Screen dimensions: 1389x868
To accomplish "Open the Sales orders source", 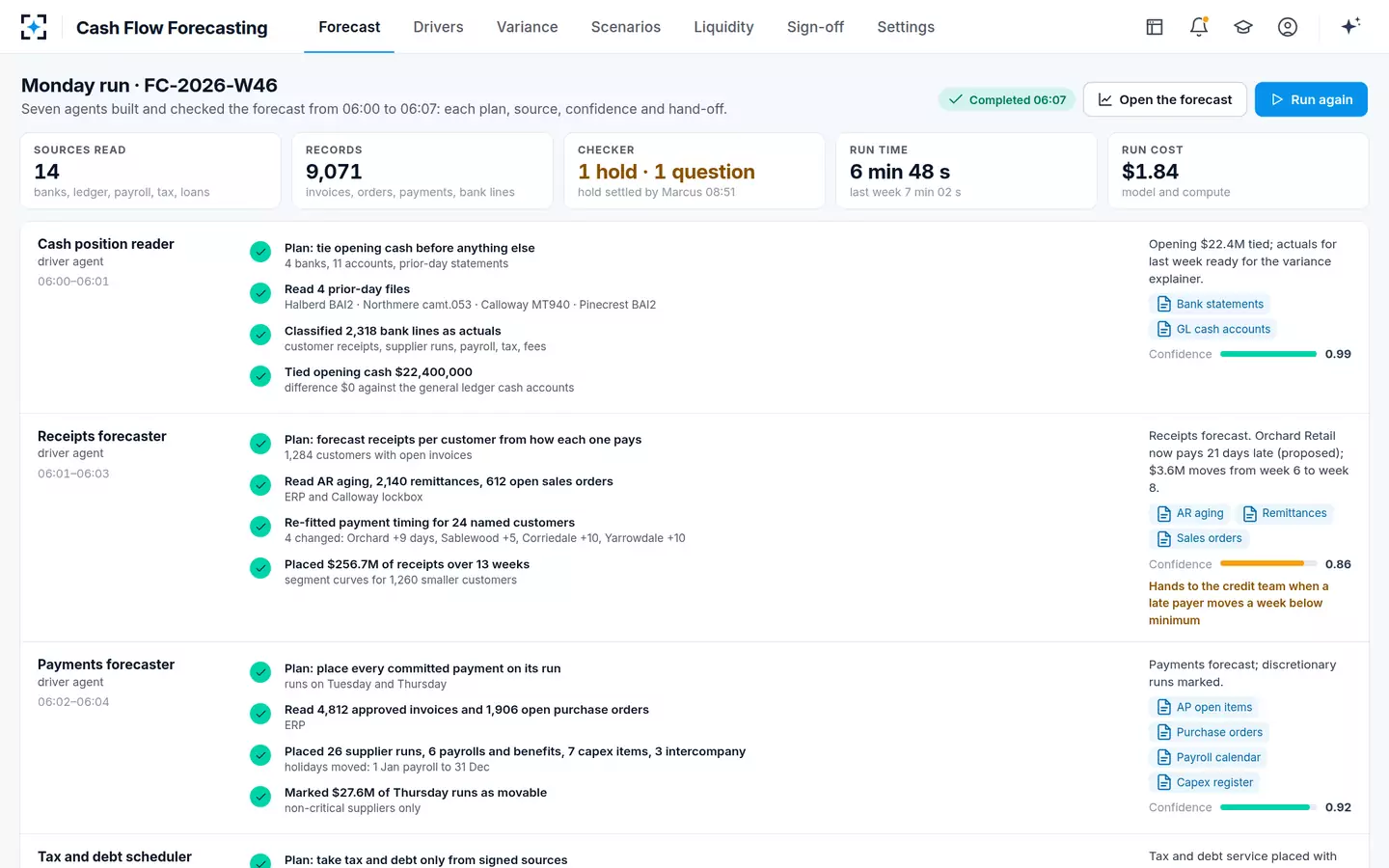I will pos(1199,538).
